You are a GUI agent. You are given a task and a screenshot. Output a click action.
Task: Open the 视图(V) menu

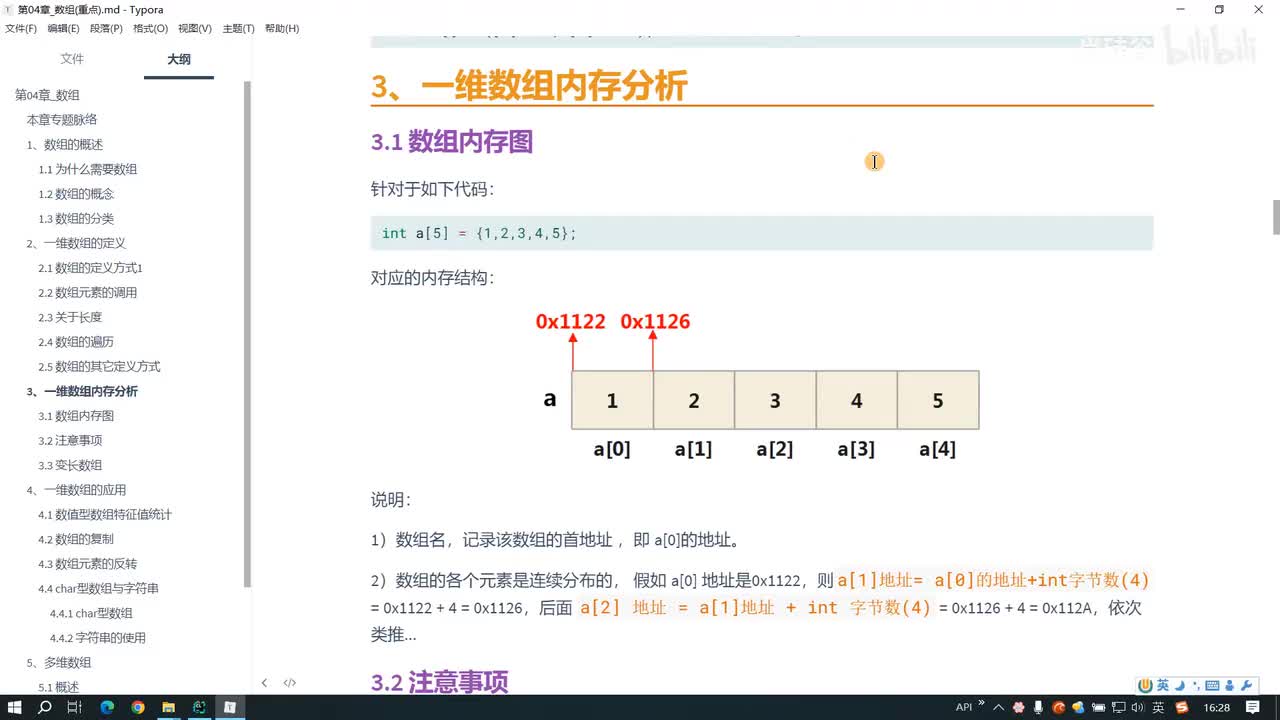point(194,28)
